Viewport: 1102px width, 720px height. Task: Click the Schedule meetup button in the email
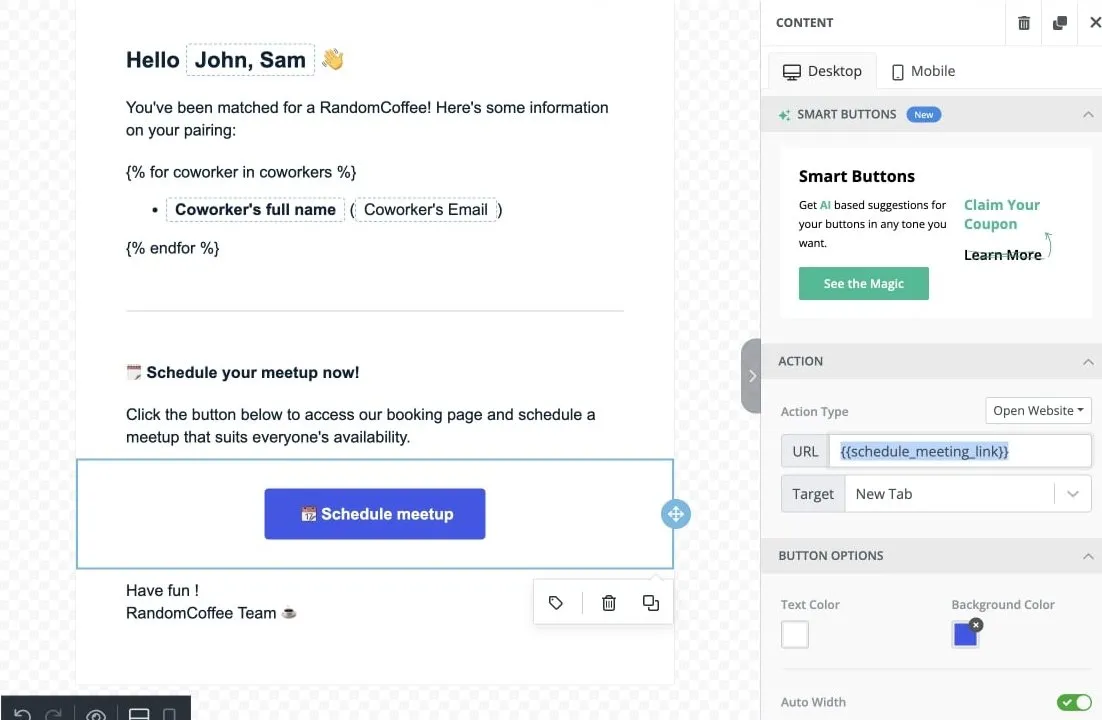(375, 514)
